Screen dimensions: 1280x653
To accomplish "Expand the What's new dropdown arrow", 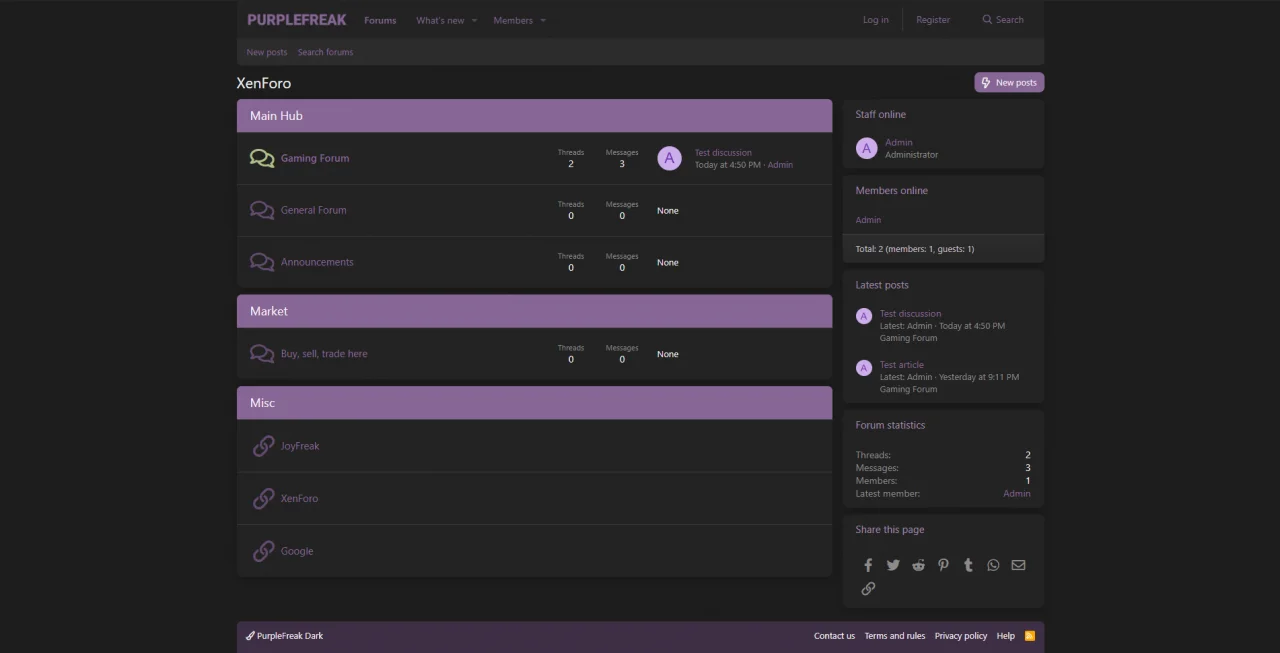I will pos(474,21).
